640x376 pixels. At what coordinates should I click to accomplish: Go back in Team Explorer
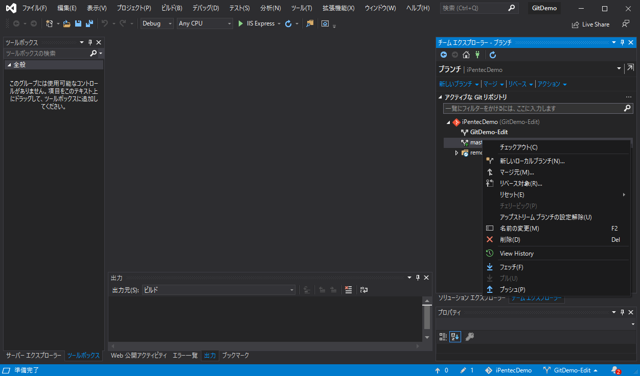point(444,55)
